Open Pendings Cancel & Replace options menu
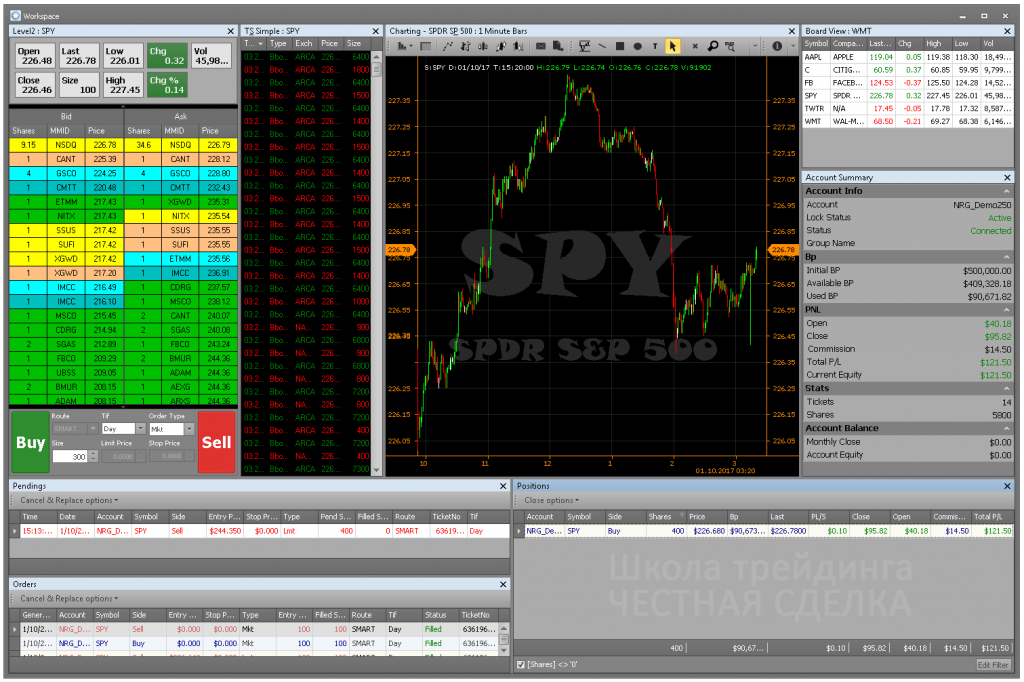 (x=69, y=500)
